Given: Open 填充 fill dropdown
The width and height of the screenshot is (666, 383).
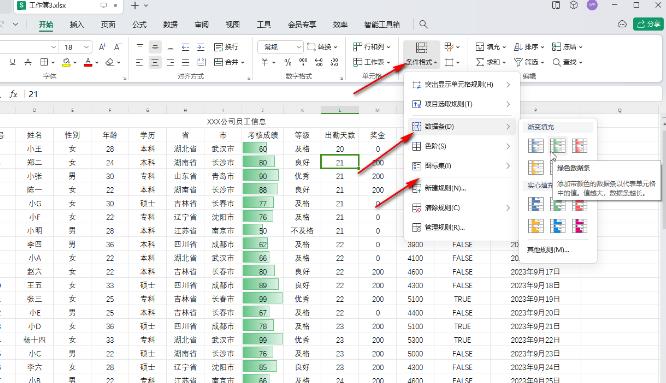Looking at the screenshot, I should [491, 47].
